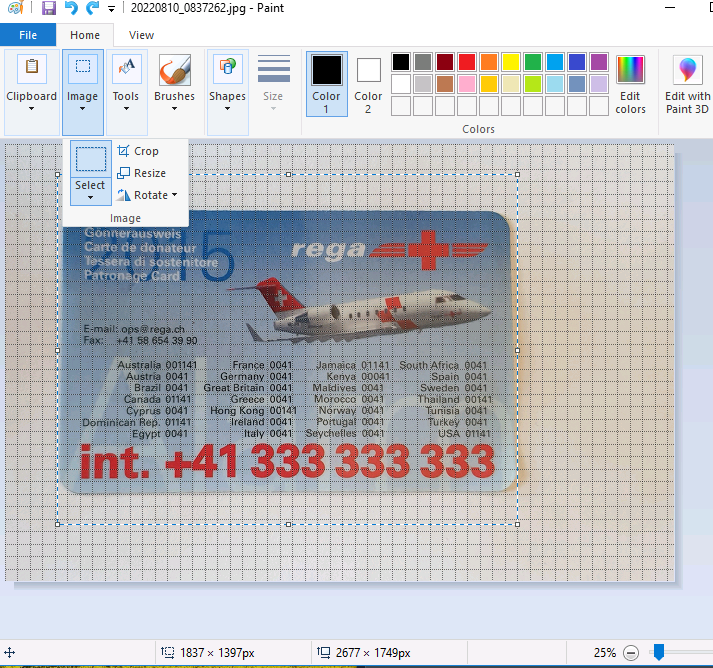
Task: Open the File menu
Action: pos(28,35)
